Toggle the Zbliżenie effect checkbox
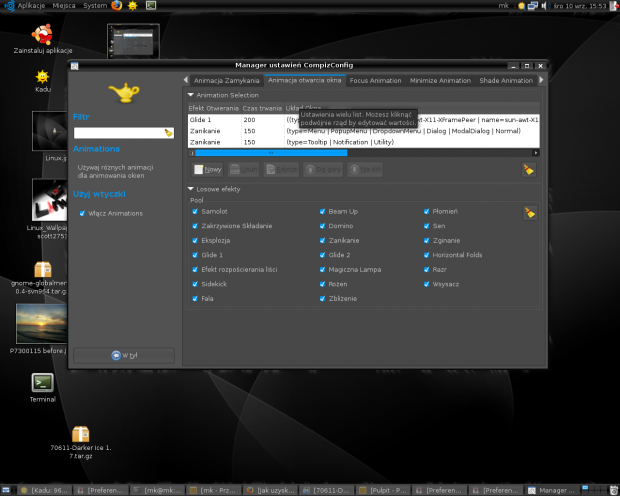Viewport: 620px width, 496px height. [322, 298]
